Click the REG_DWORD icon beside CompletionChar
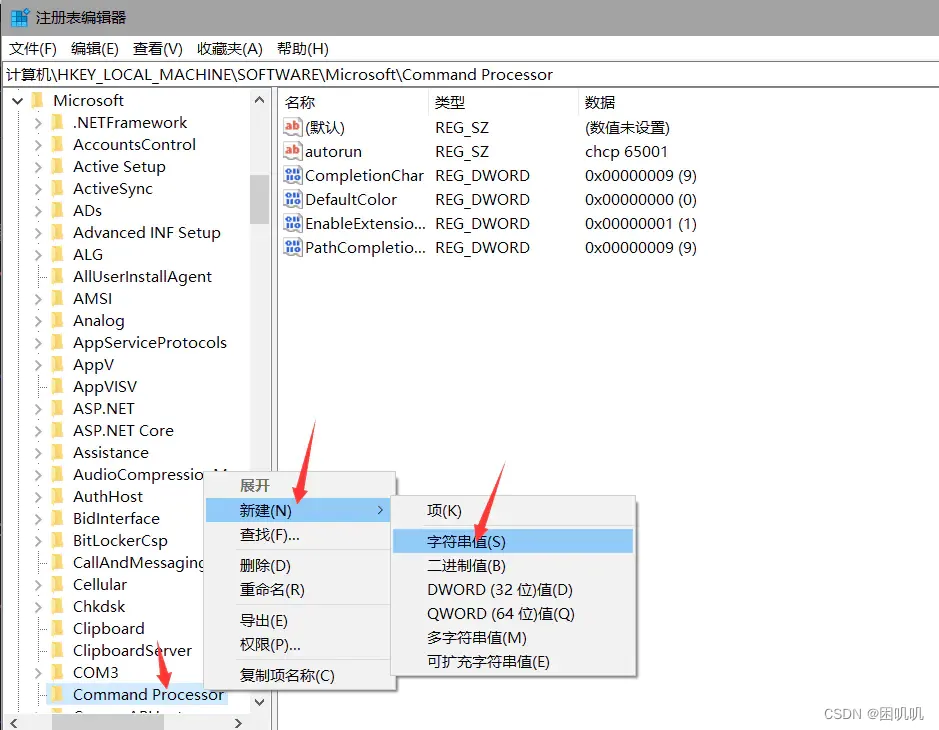The width and height of the screenshot is (939, 730). pyautogui.click(x=294, y=175)
